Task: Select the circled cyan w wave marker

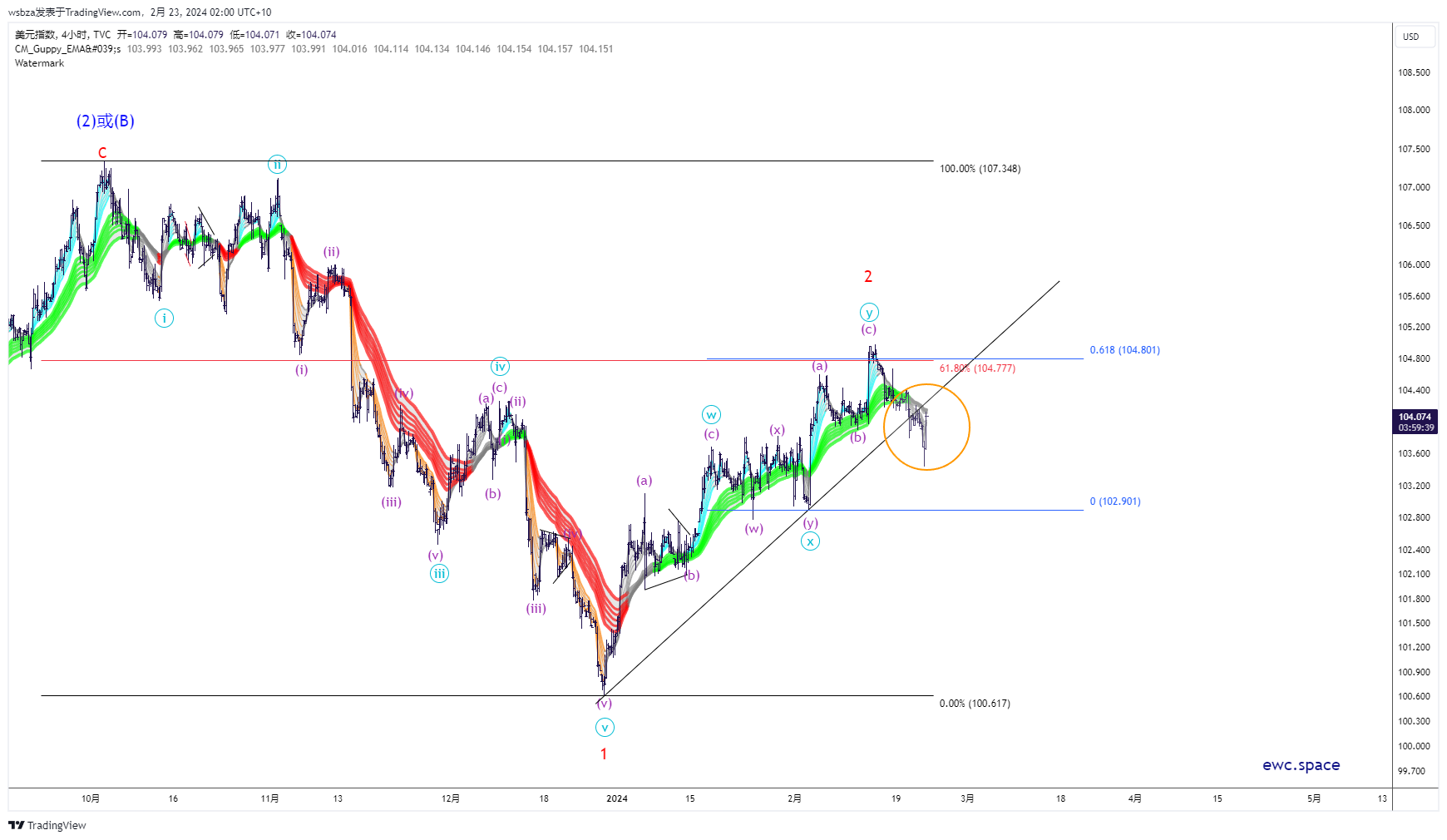Action: pos(711,415)
